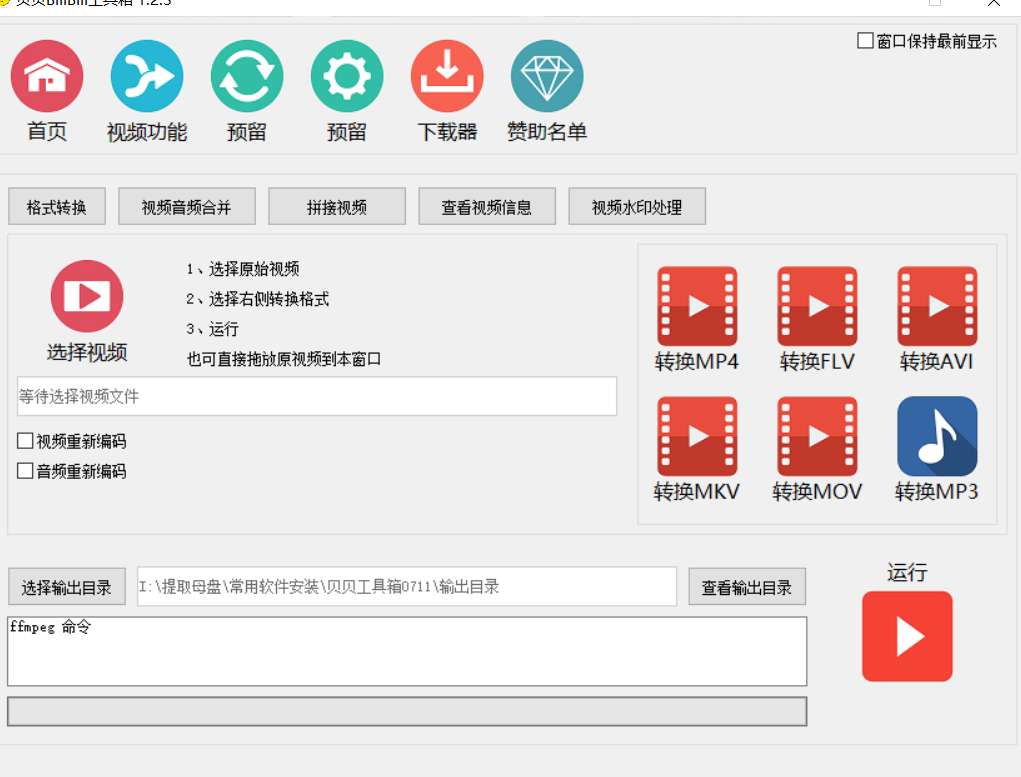The width and height of the screenshot is (1021, 777).
Task: Select the 转换MP4 format icon
Action: click(x=697, y=306)
